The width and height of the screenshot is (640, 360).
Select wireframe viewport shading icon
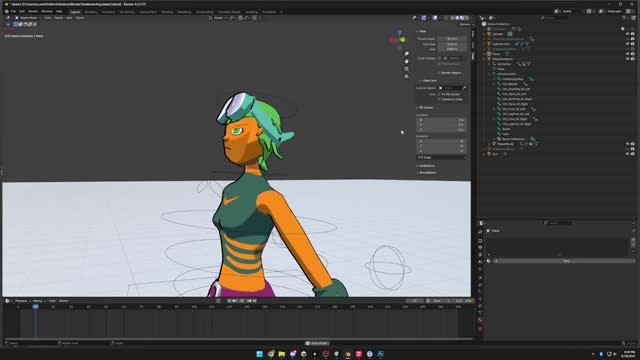(452, 18)
